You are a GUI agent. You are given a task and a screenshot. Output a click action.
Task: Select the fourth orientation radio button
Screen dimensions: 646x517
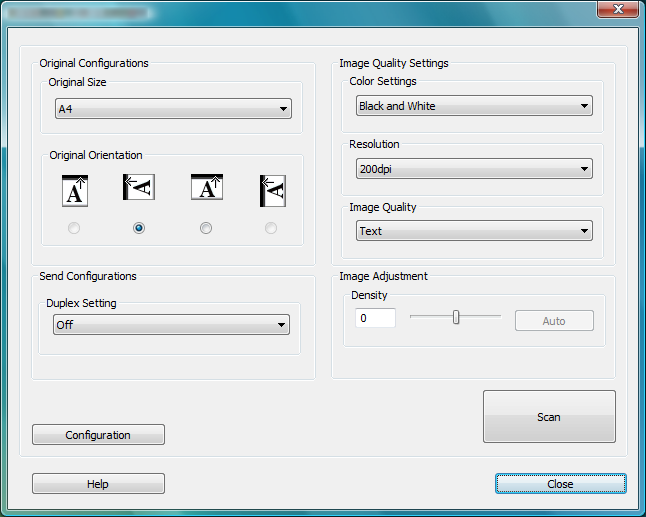271,228
